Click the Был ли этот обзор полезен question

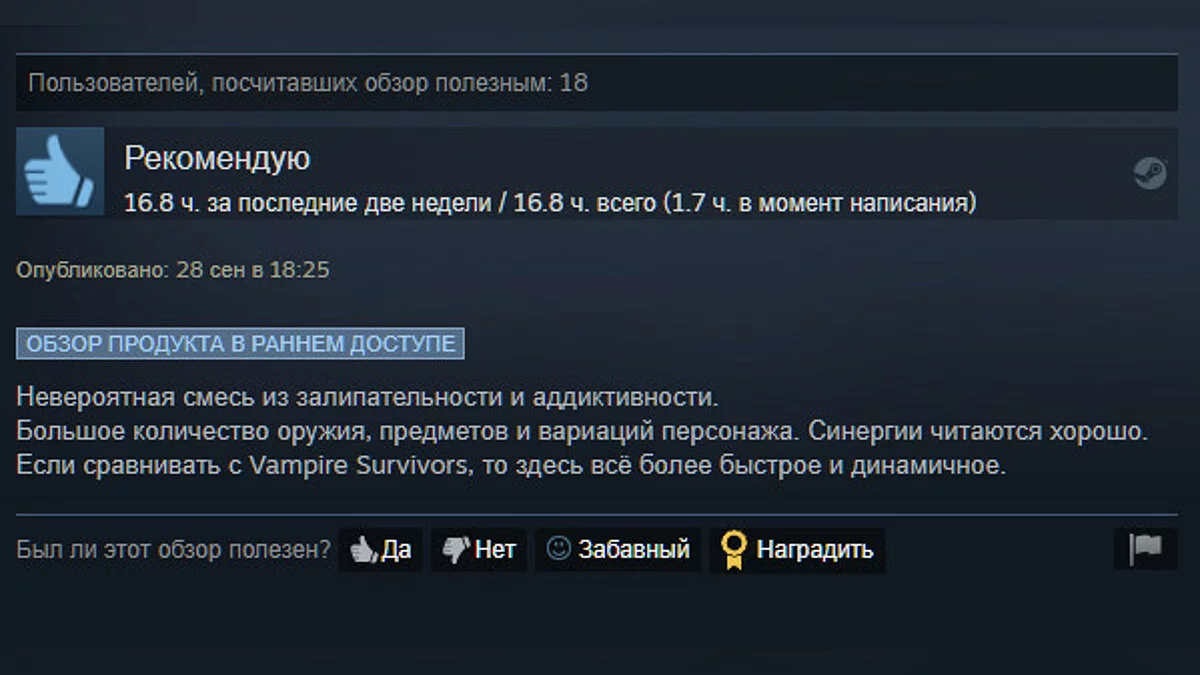(x=173, y=550)
